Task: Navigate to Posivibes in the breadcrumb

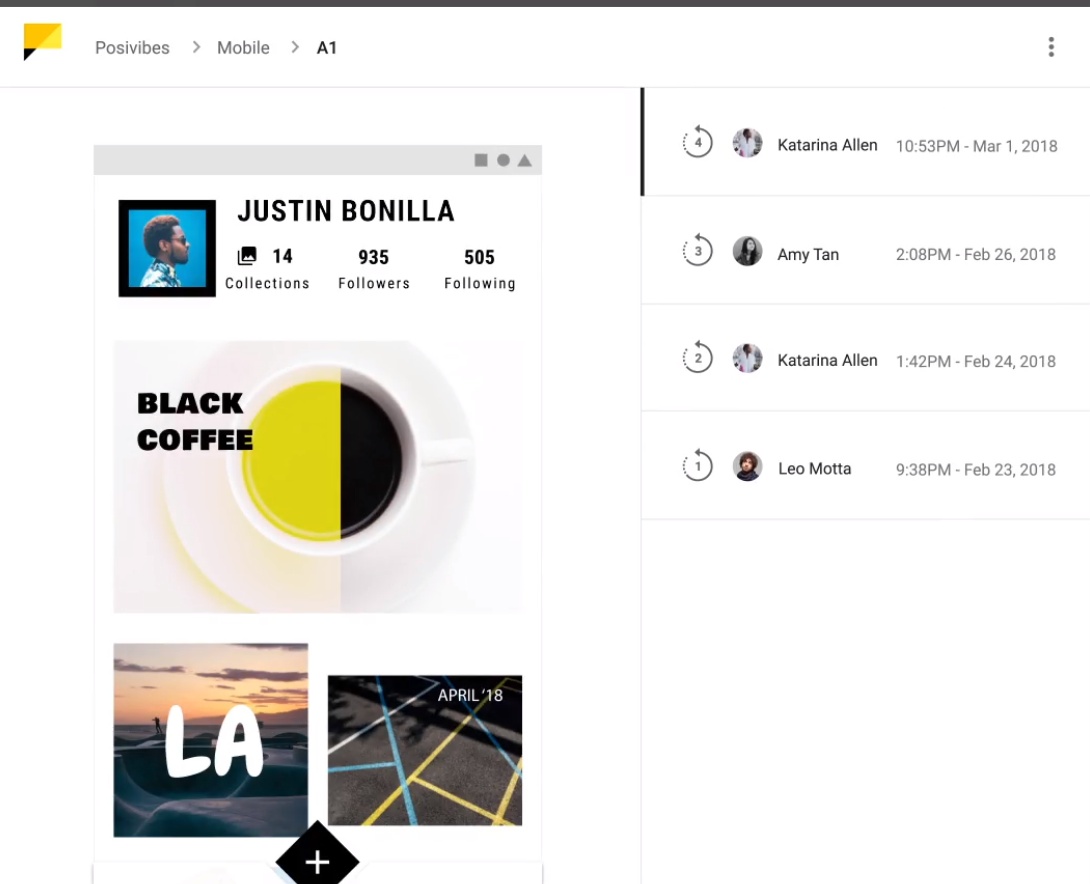Action: click(x=132, y=48)
